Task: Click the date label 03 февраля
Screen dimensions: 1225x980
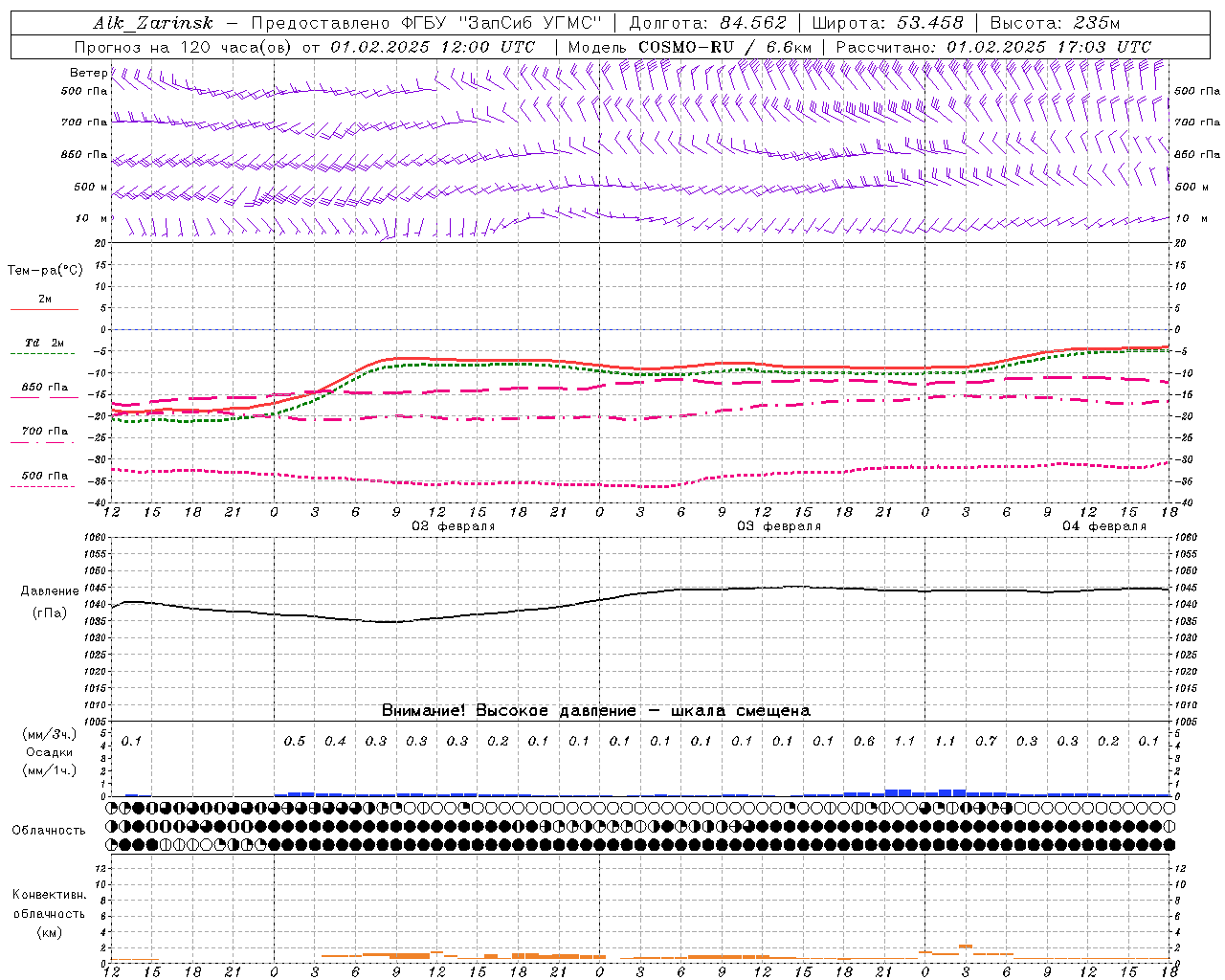Action: pyautogui.click(x=779, y=526)
